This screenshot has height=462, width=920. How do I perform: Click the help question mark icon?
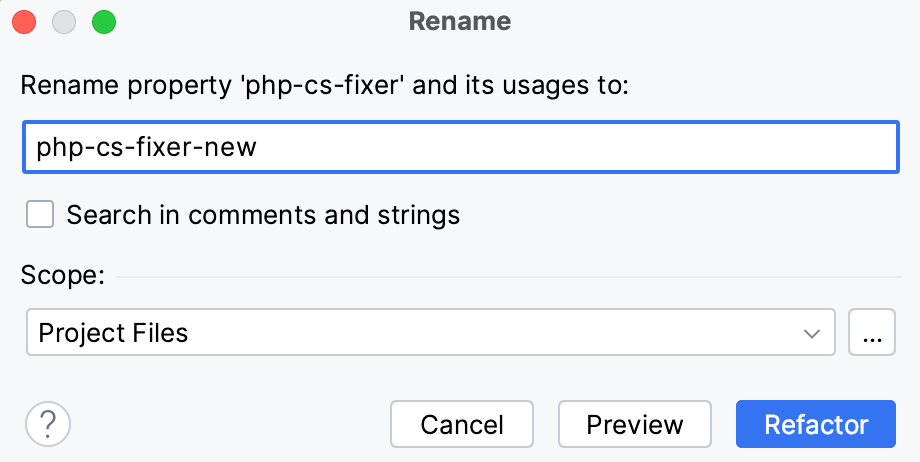click(48, 425)
